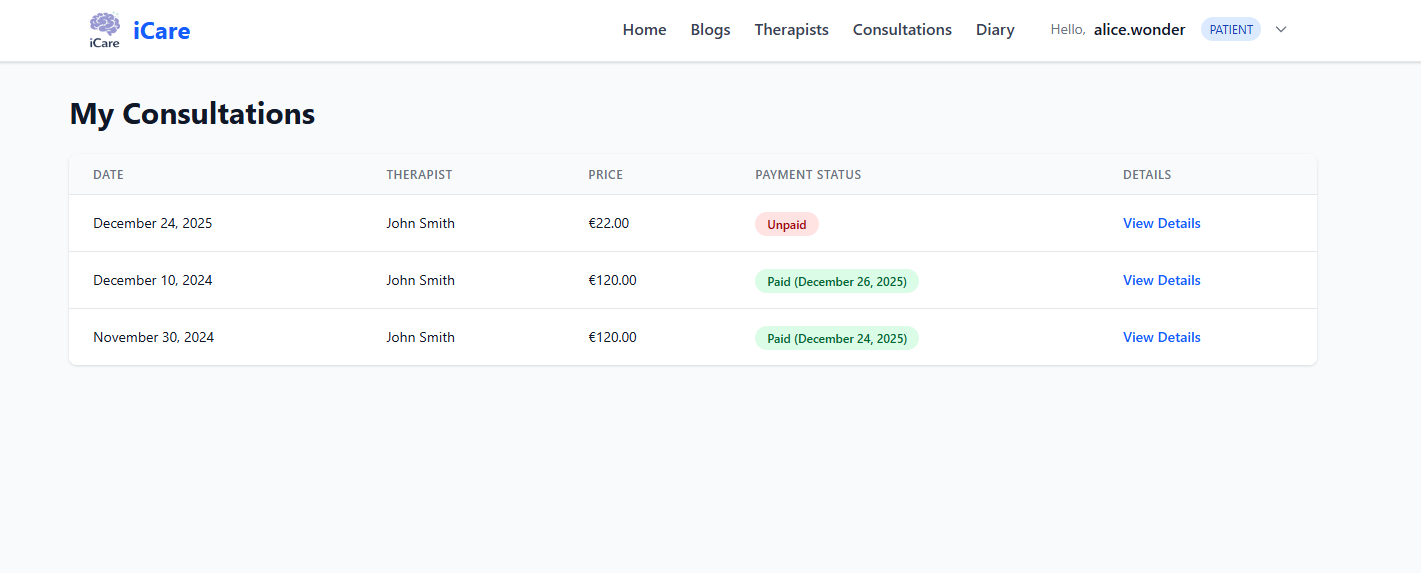Click the iCare brand name text

(161, 31)
